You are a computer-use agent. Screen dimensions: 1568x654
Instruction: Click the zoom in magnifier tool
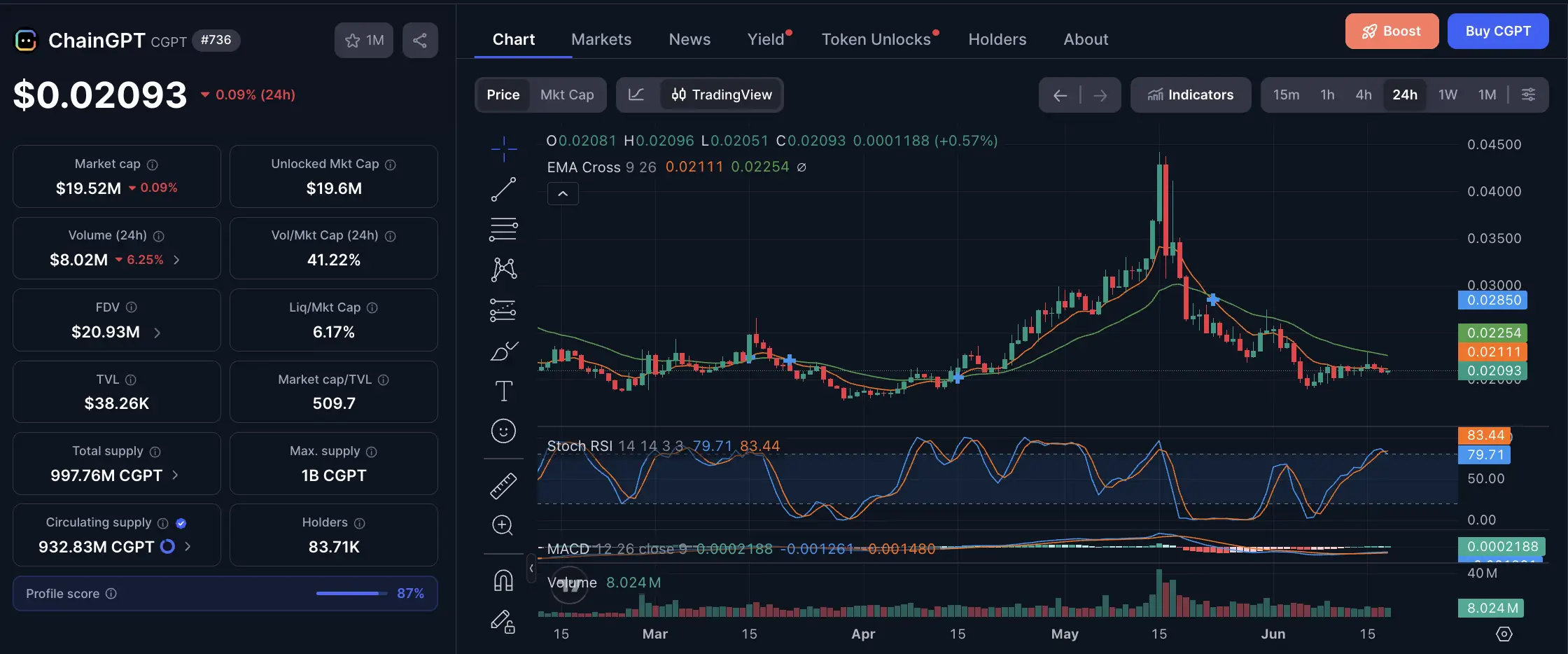coord(503,525)
